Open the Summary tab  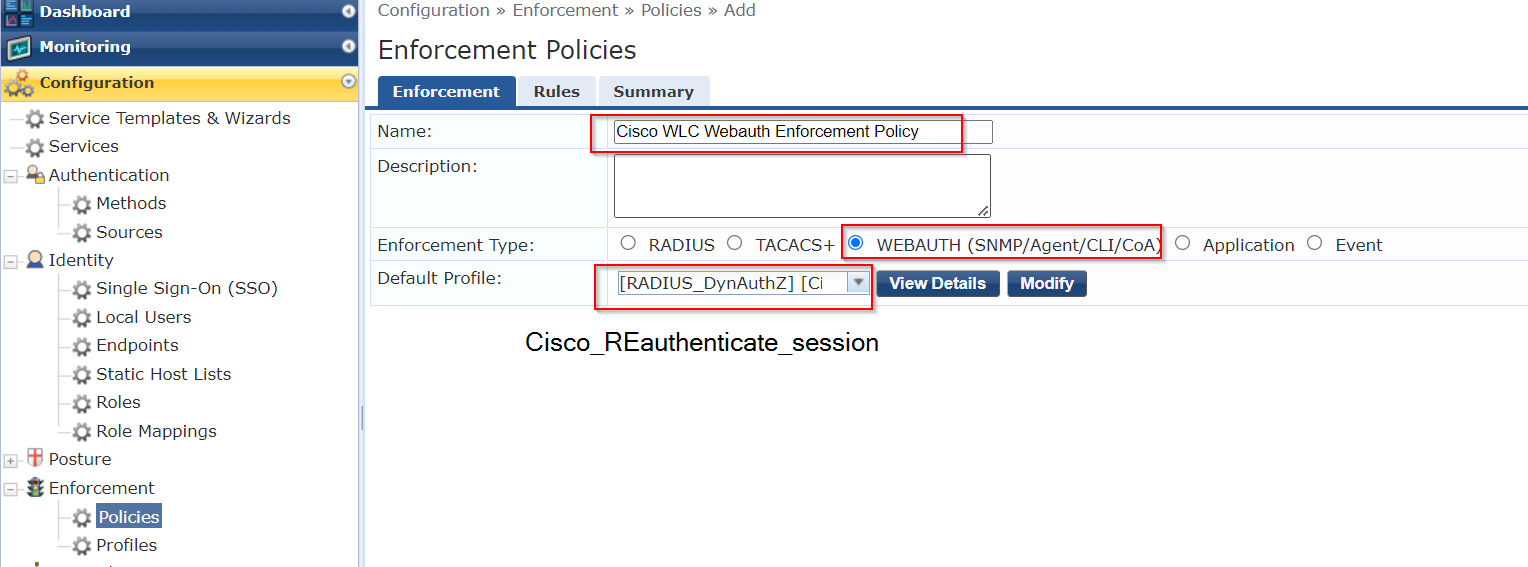(x=653, y=91)
